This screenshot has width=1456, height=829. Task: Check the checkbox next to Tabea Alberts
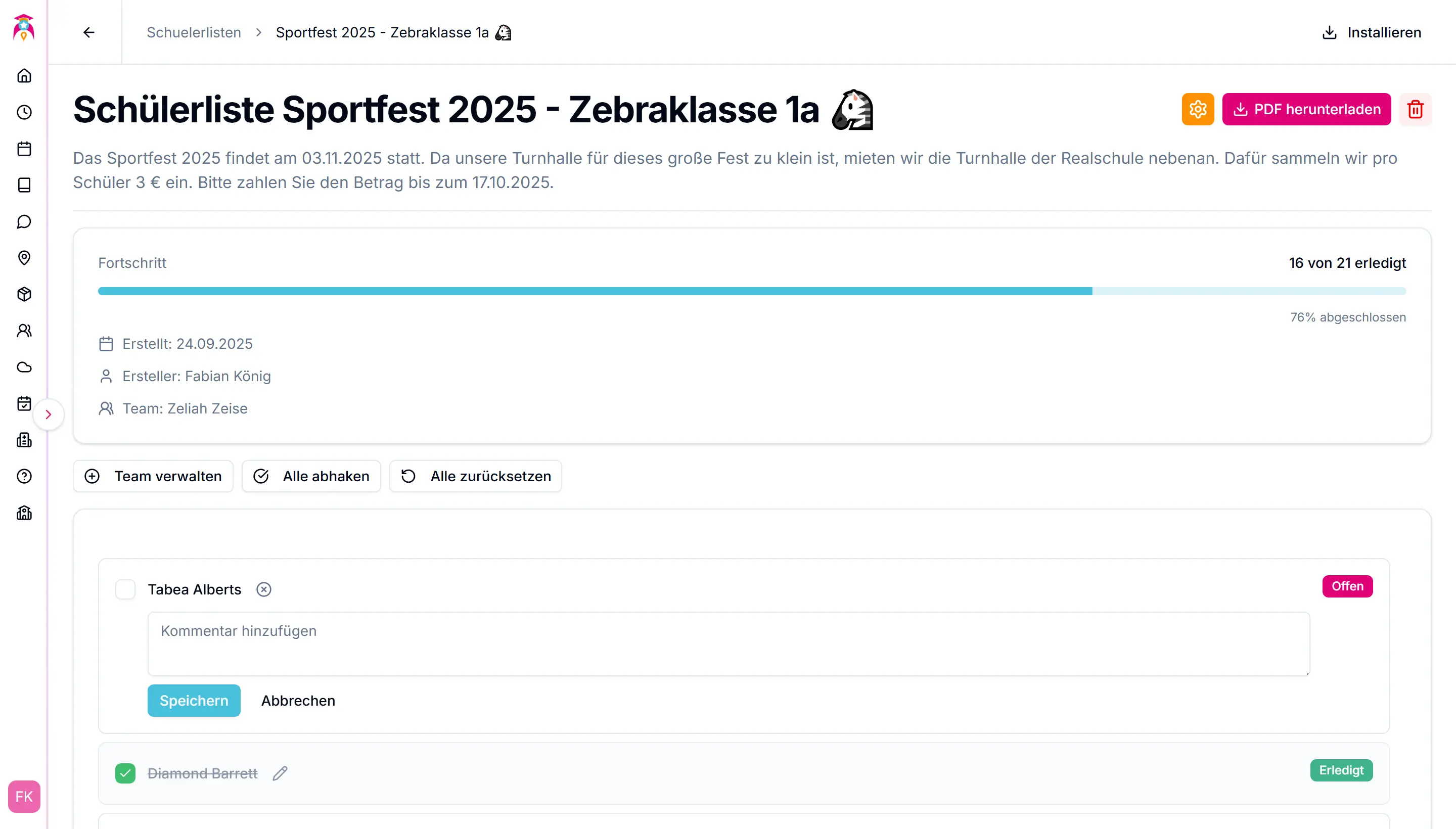click(125, 589)
